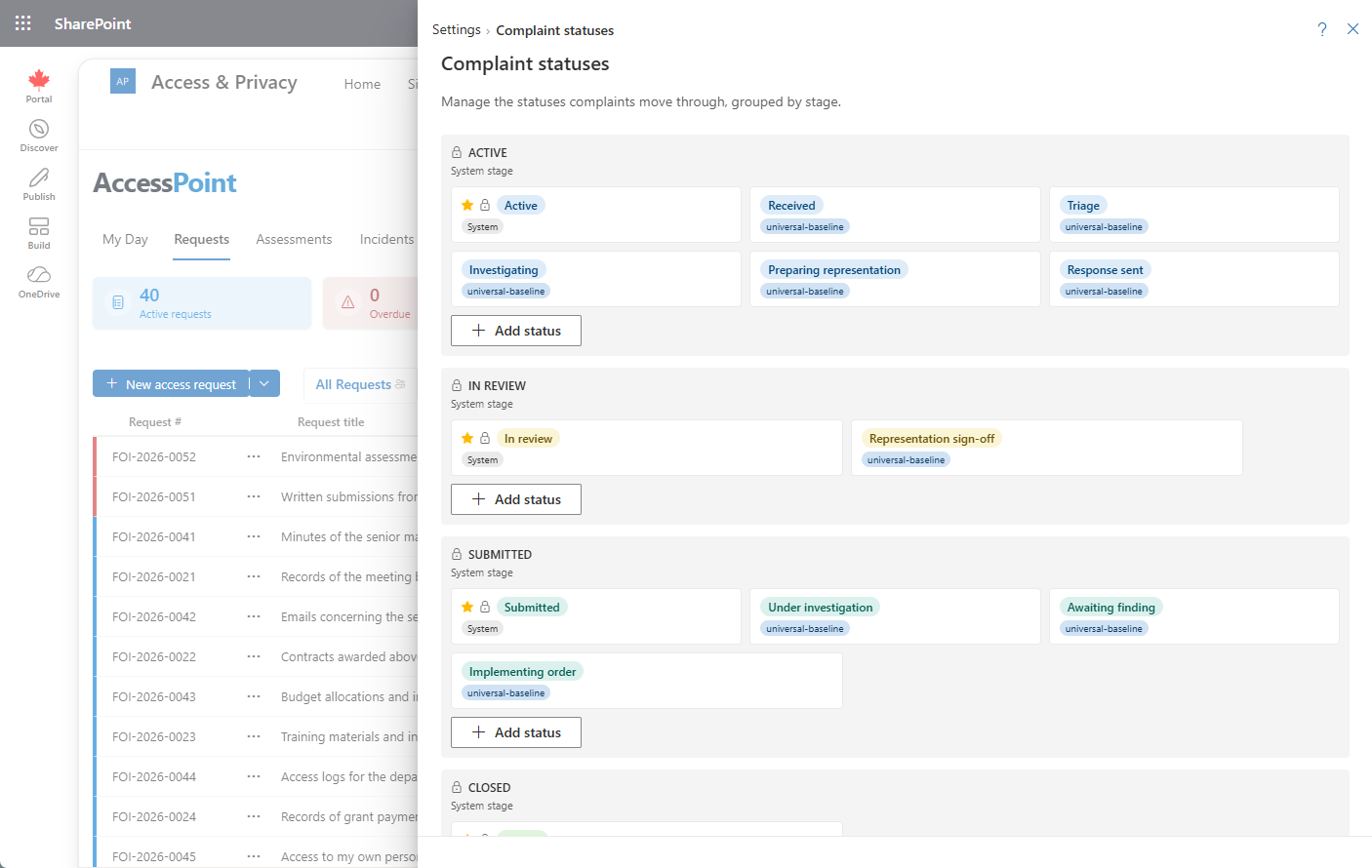Open request FOI-2026-0044
The width and height of the screenshot is (1372, 868).
154,776
